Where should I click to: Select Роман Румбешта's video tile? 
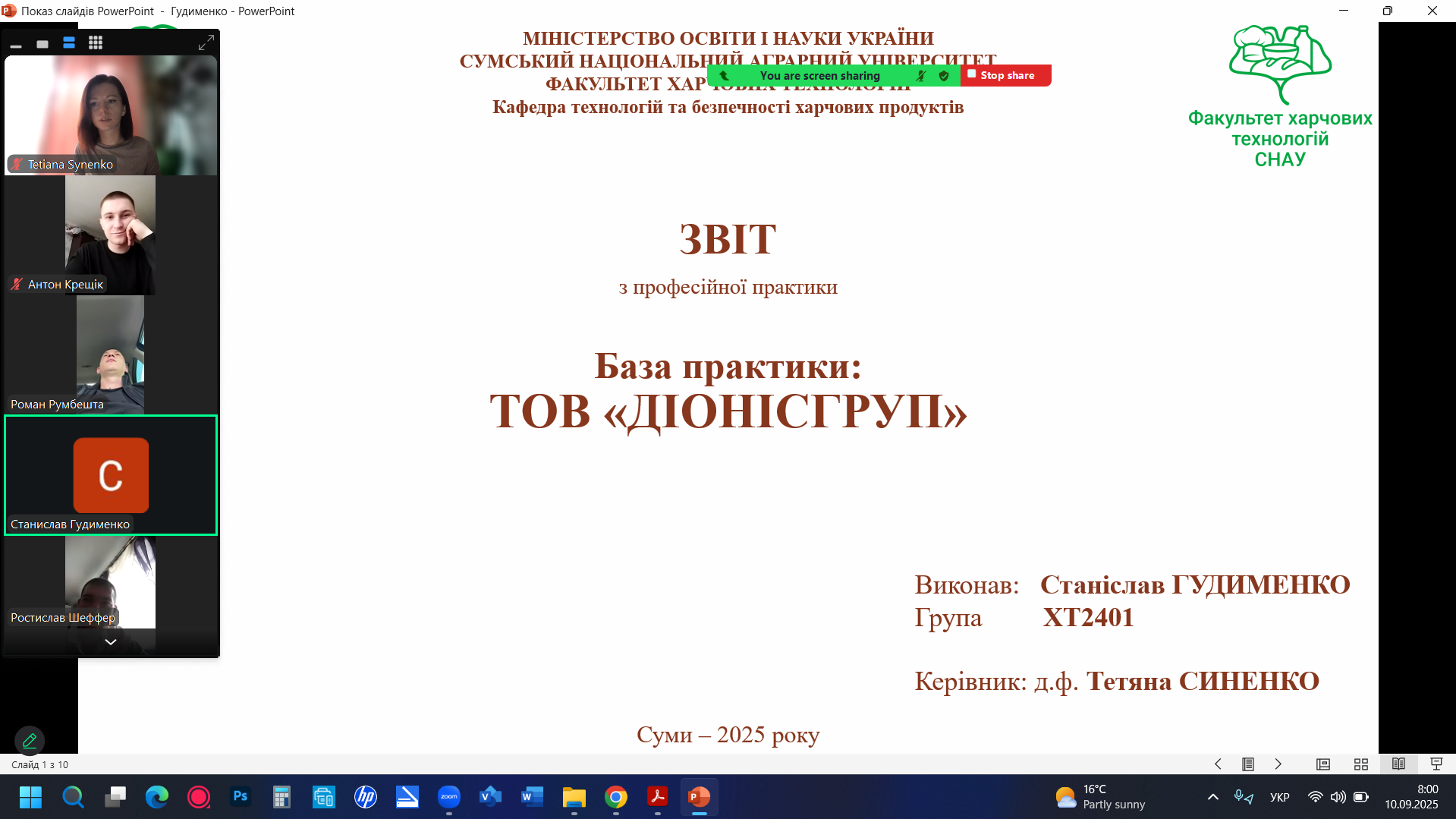tap(111, 355)
